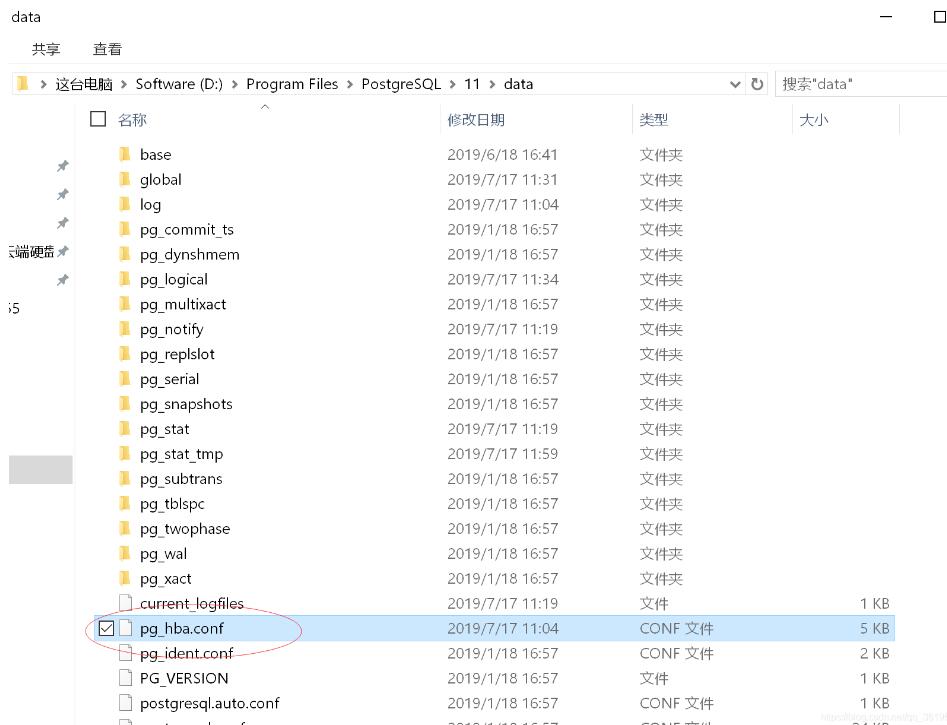Click the first pin icon in sidebar
Image resolution: width=947 pixels, height=725 pixels.
[62, 166]
